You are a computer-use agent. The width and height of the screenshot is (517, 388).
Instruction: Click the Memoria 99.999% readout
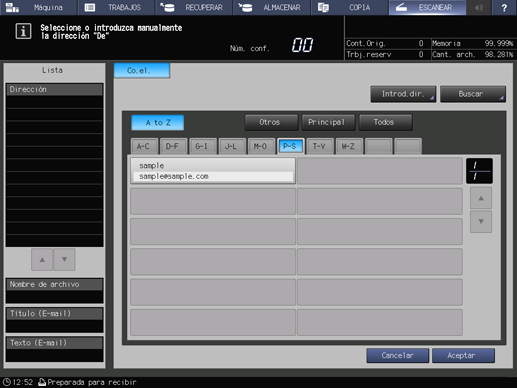pos(473,43)
